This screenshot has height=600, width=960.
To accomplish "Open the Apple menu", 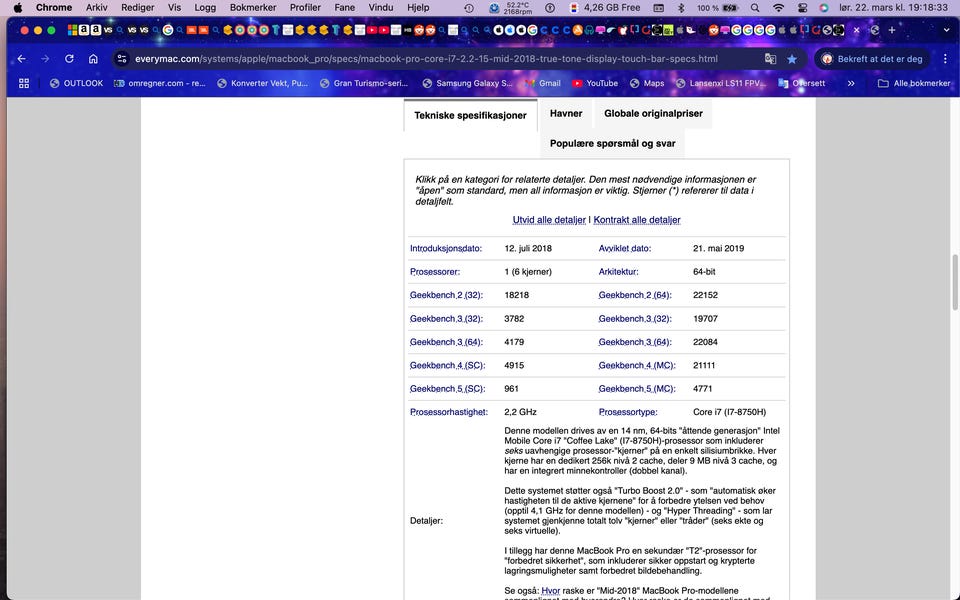I will click(18, 7).
